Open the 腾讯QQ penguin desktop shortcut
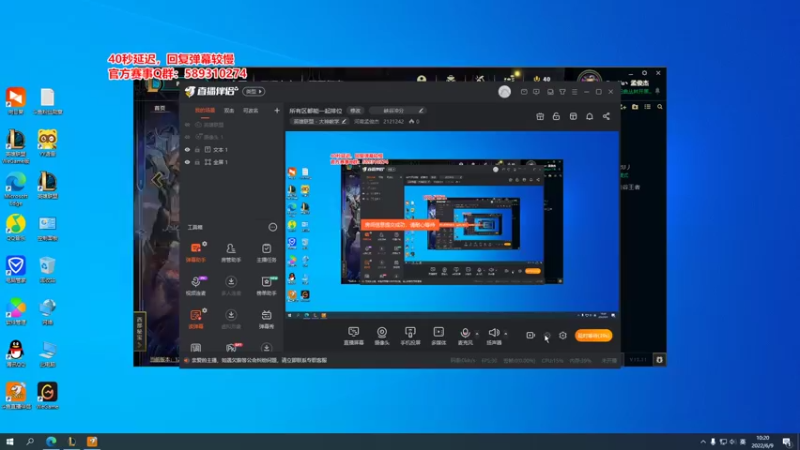 (x=16, y=354)
